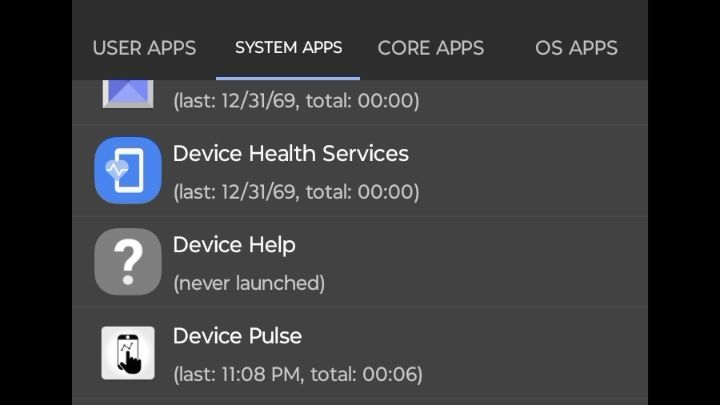720x405 pixels.
Task: Open the Device Health Services app icon
Action: point(128,170)
